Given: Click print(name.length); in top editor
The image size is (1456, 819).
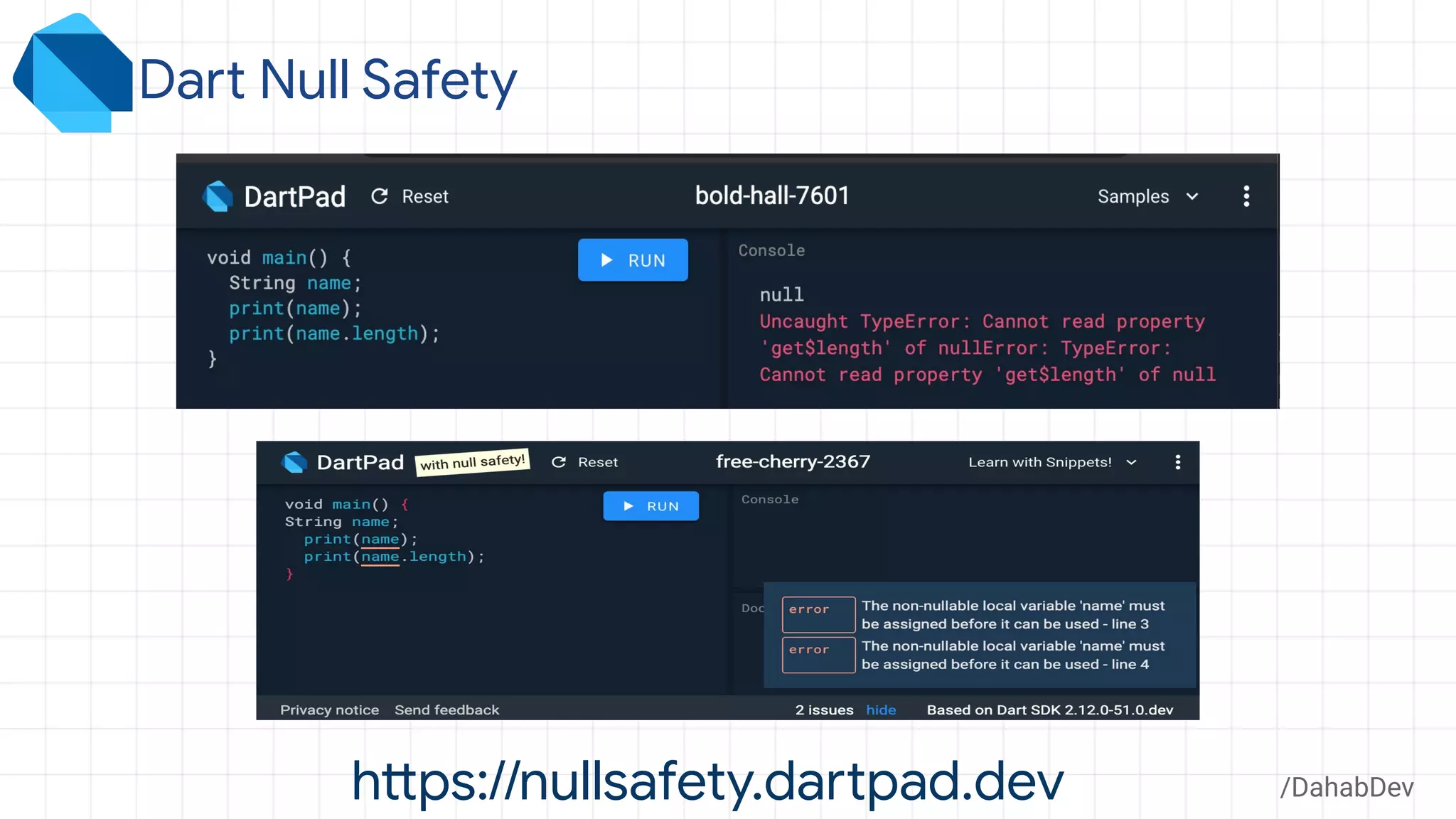Looking at the screenshot, I should [334, 333].
